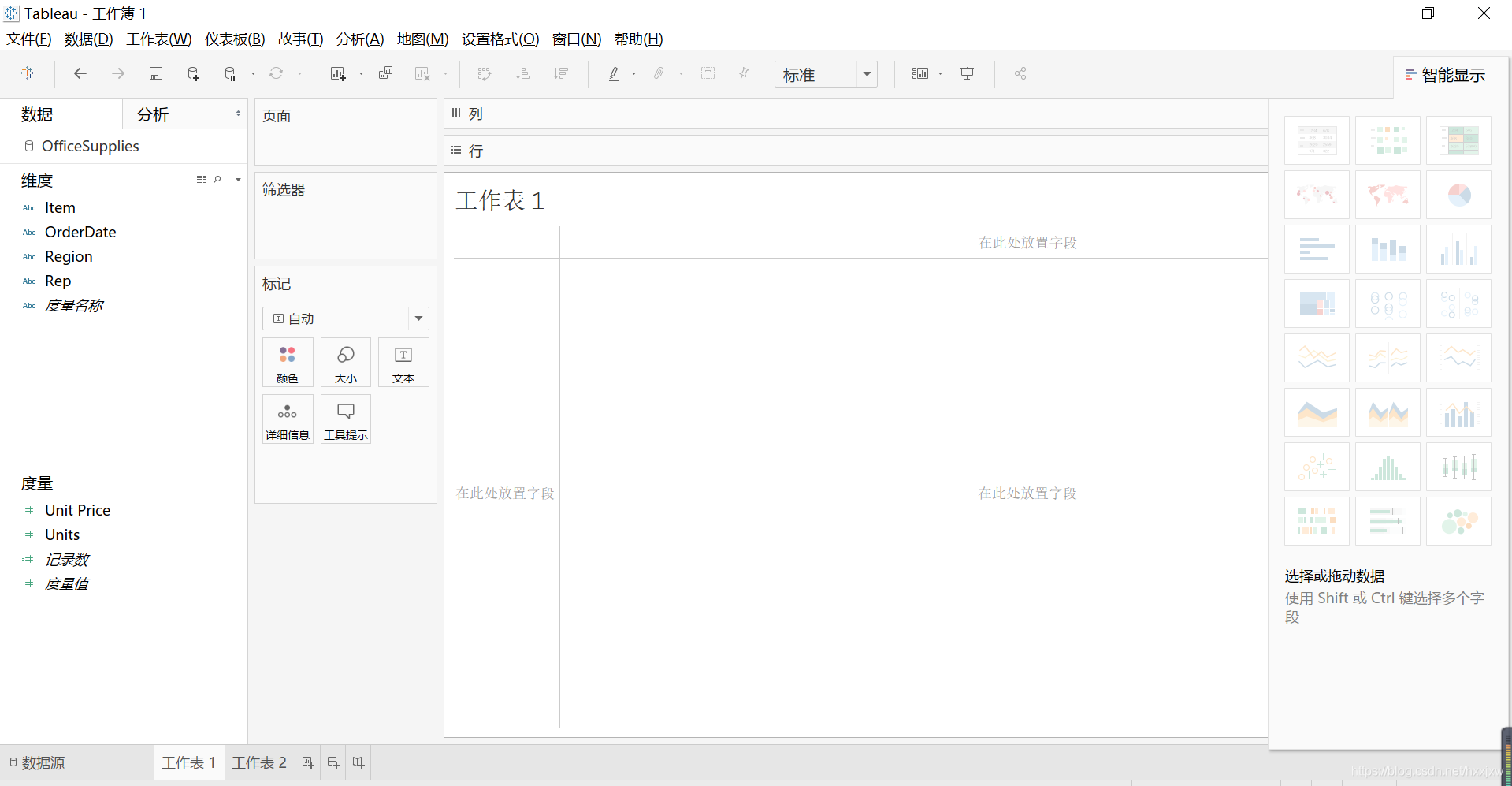Click the Detail (详细信息) marks button
The height and width of the screenshot is (786, 1512).
pos(288,419)
